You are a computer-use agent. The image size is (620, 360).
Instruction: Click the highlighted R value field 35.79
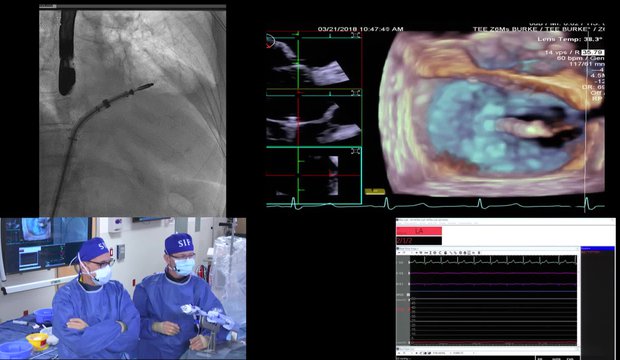click(x=593, y=52)
